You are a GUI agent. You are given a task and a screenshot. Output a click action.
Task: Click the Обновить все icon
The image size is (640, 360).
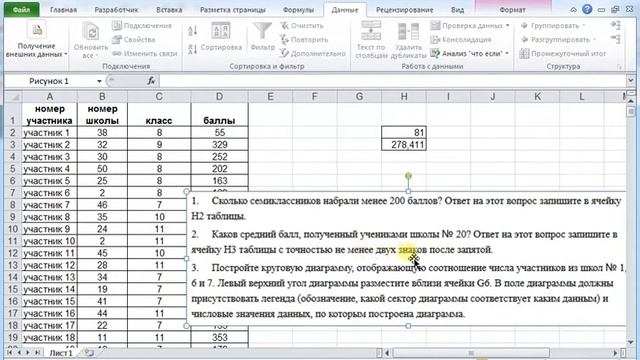point(91,31)
